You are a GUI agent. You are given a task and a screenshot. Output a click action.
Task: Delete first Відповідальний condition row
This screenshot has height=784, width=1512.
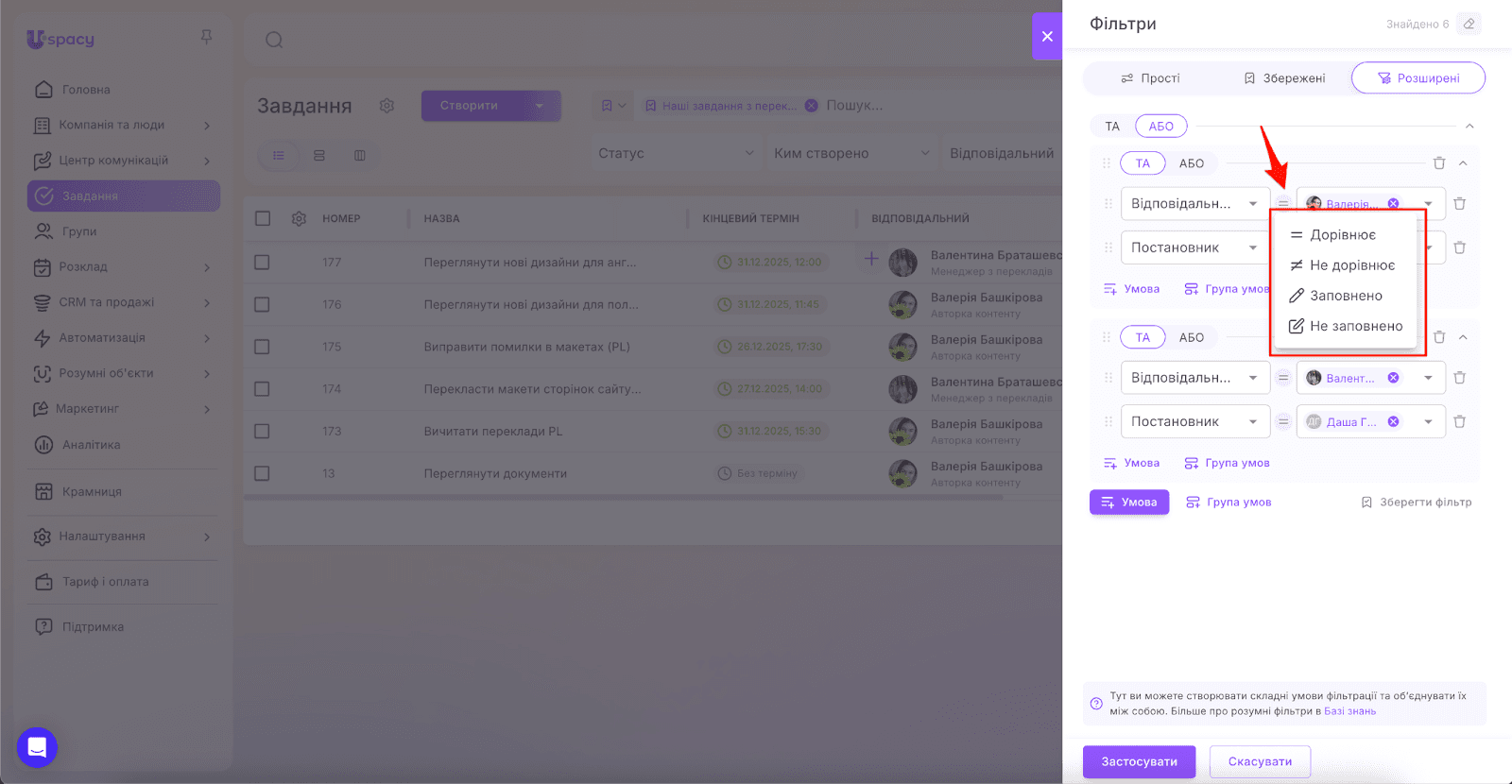click(1460, 204)
